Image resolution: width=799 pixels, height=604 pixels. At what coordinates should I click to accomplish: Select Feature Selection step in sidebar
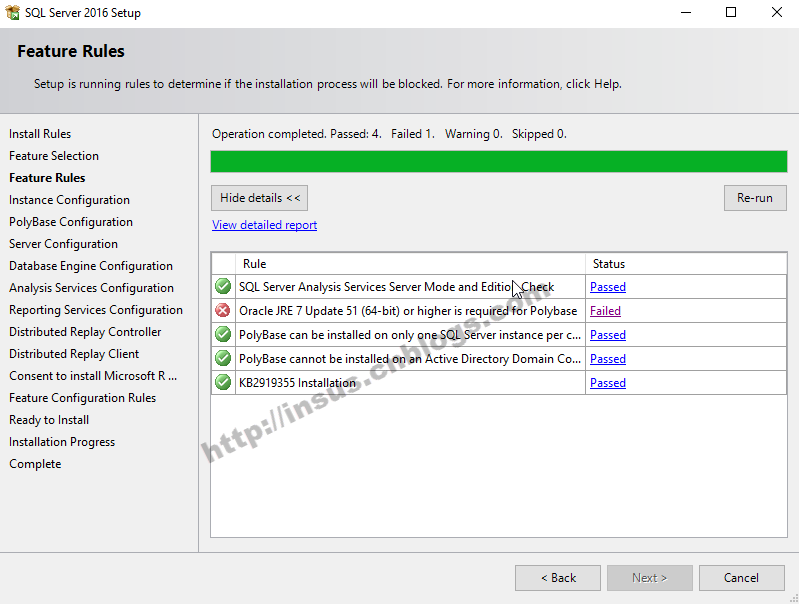tap(54, 155)
